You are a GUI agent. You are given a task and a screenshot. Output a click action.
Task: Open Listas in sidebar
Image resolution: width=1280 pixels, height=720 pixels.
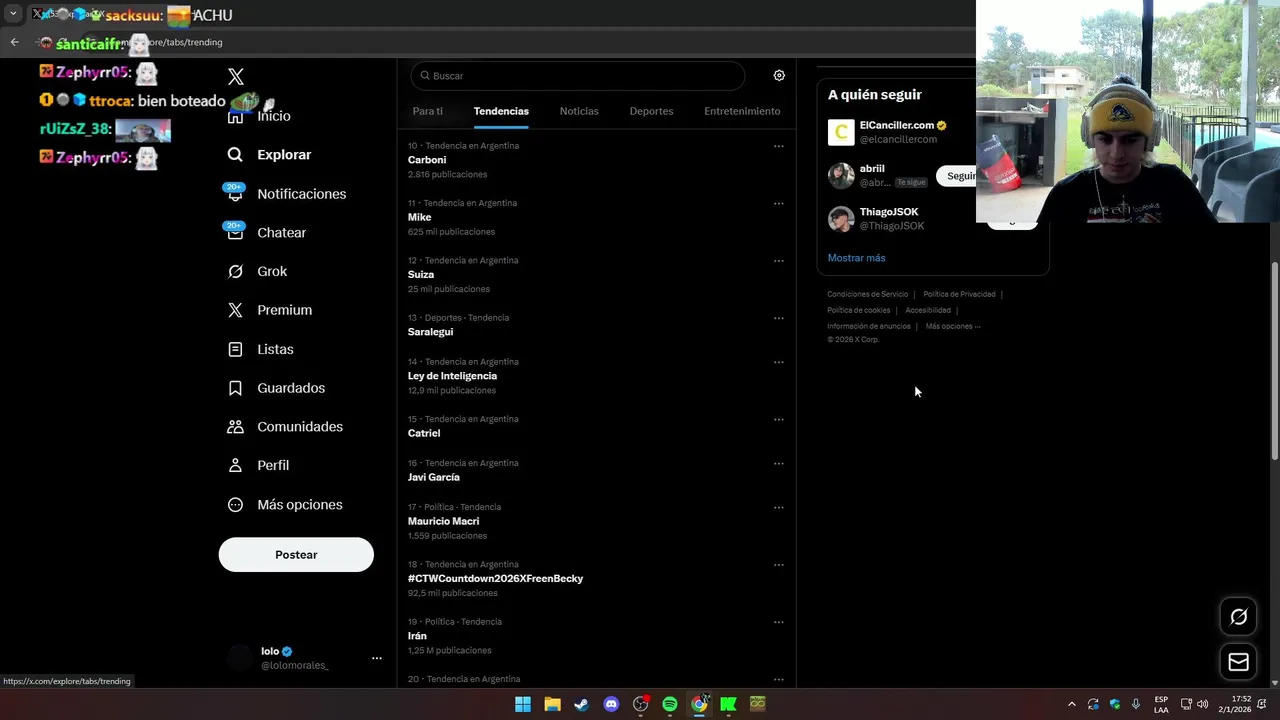point(261,349)
